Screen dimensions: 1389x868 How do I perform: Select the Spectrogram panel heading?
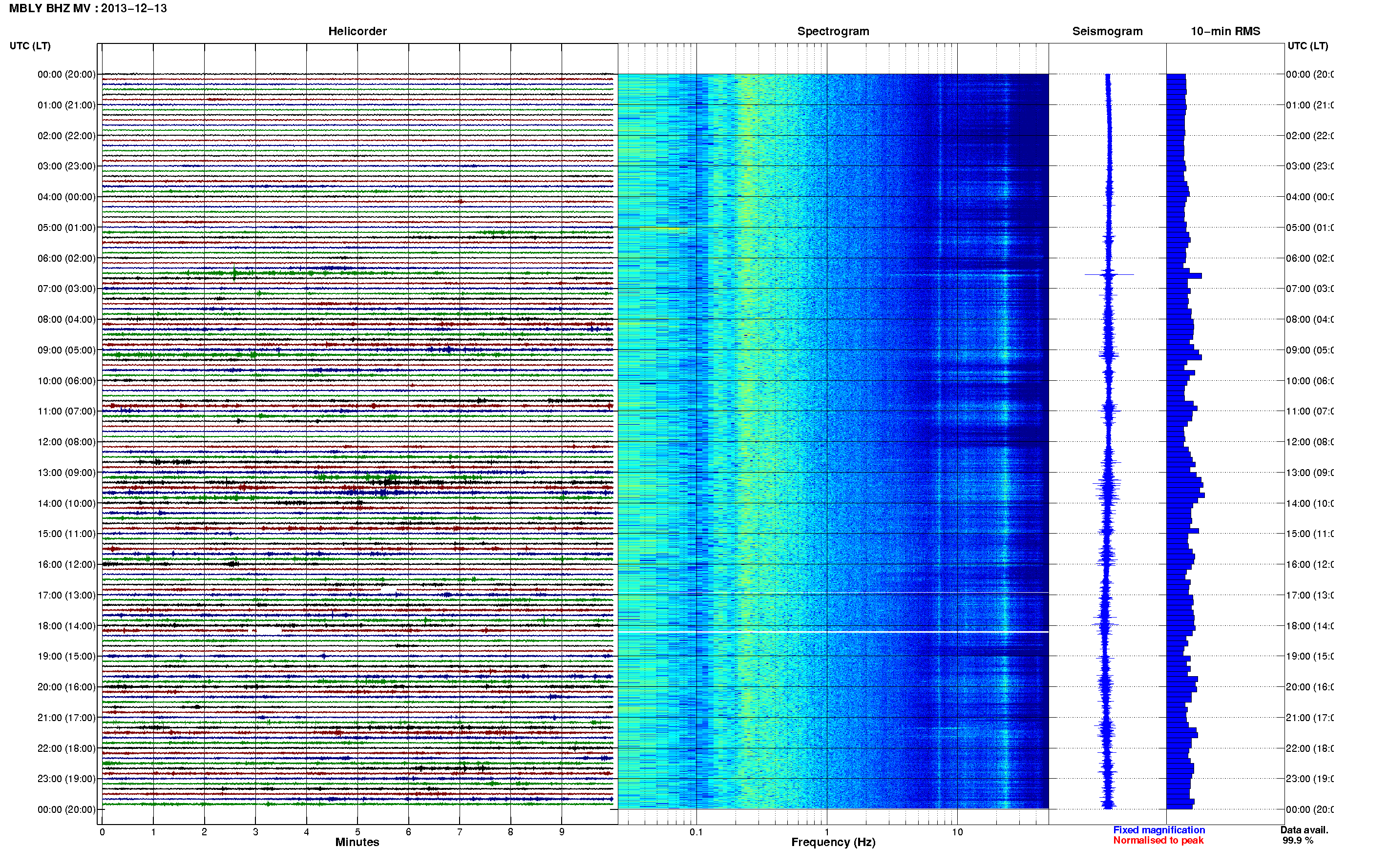pyautogui.click(x=833, y=31)
